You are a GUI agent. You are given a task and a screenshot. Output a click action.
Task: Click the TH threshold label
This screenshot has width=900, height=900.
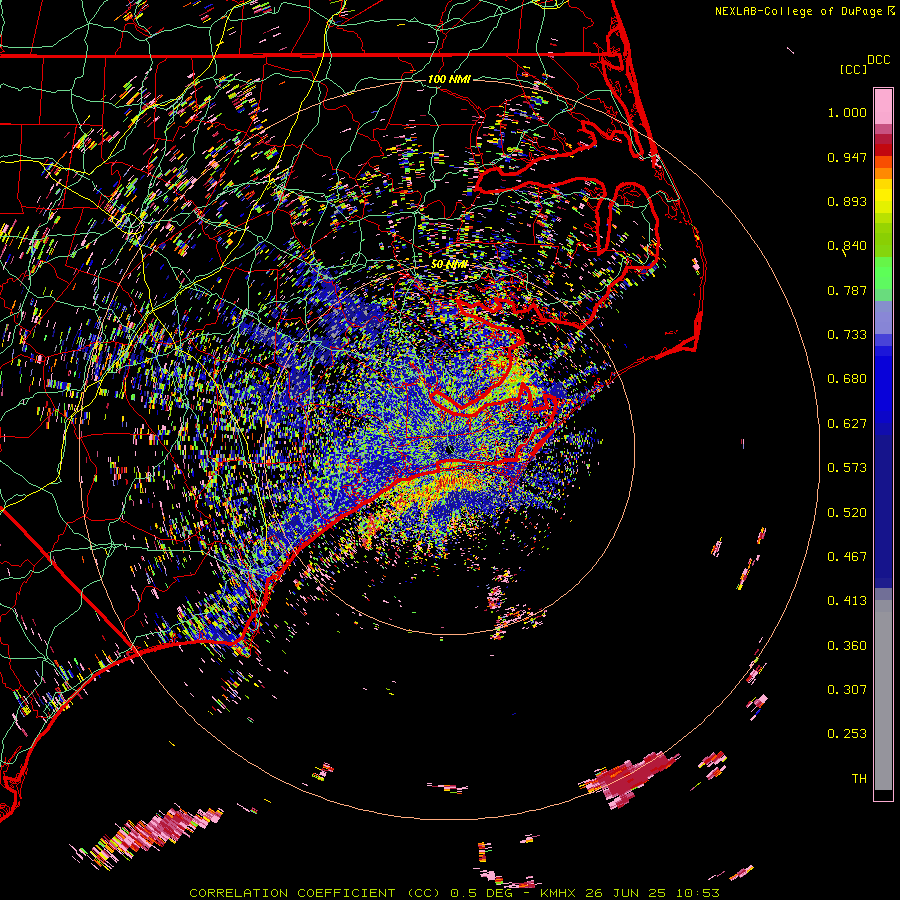click(859, 779)
